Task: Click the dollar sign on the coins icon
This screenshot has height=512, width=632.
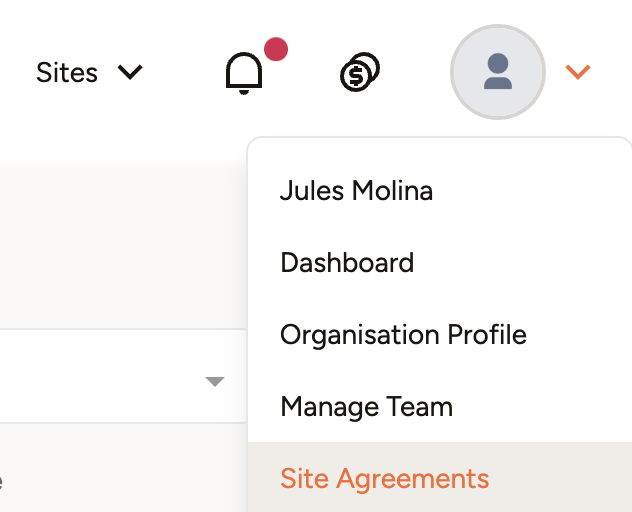Action: click(355, 76)
